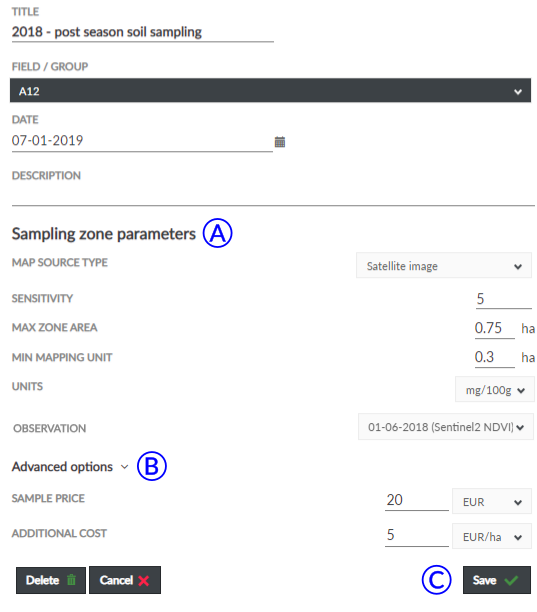Image resolution: width=537 pixels, height=612 pixels.
Task: Open the EUR/ha additional cost dropdown
Action: [492, 536]
